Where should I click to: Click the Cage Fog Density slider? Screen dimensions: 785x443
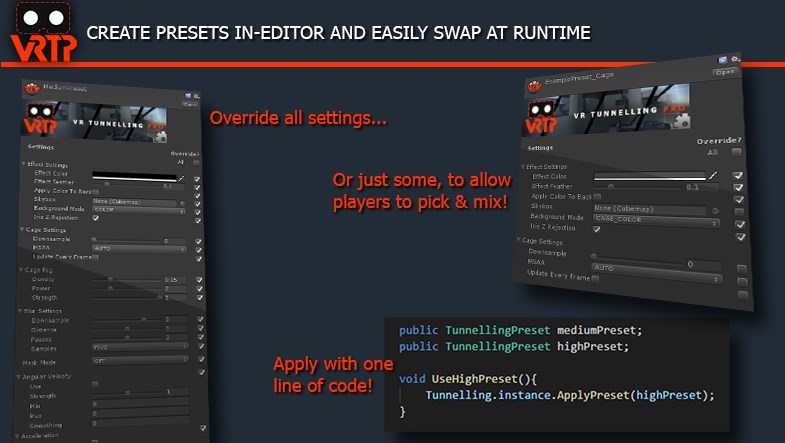click(127, 279)
